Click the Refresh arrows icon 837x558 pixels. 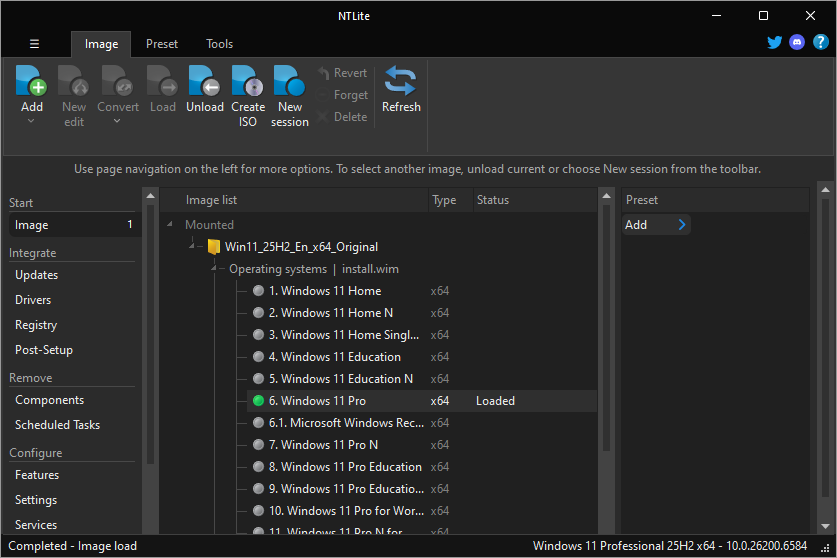pos(401,82)
